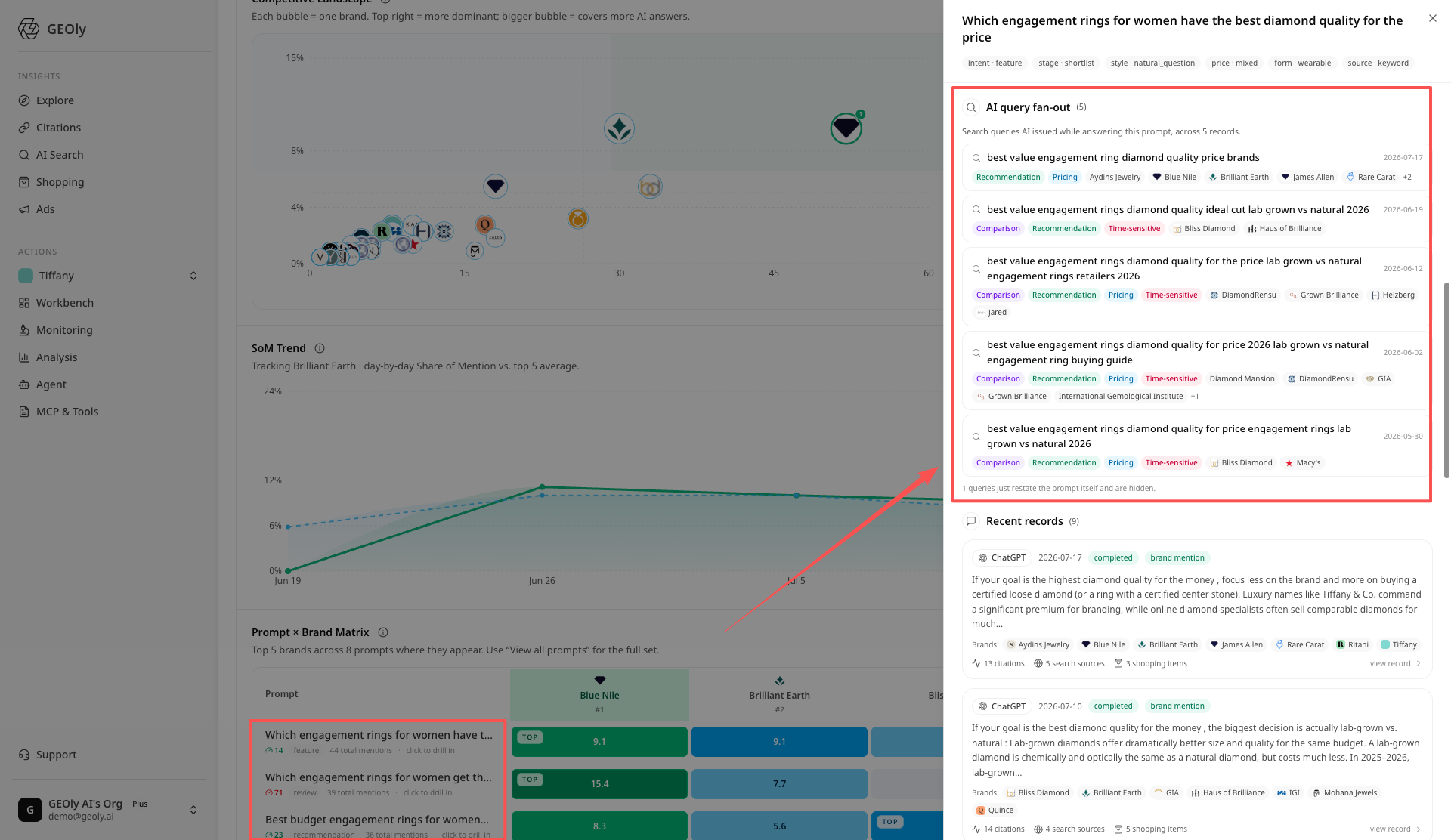Screen dimensions: 1451x840
Task: Click the detail panel vertical scrollbar
Action: tap(1446, 380)
